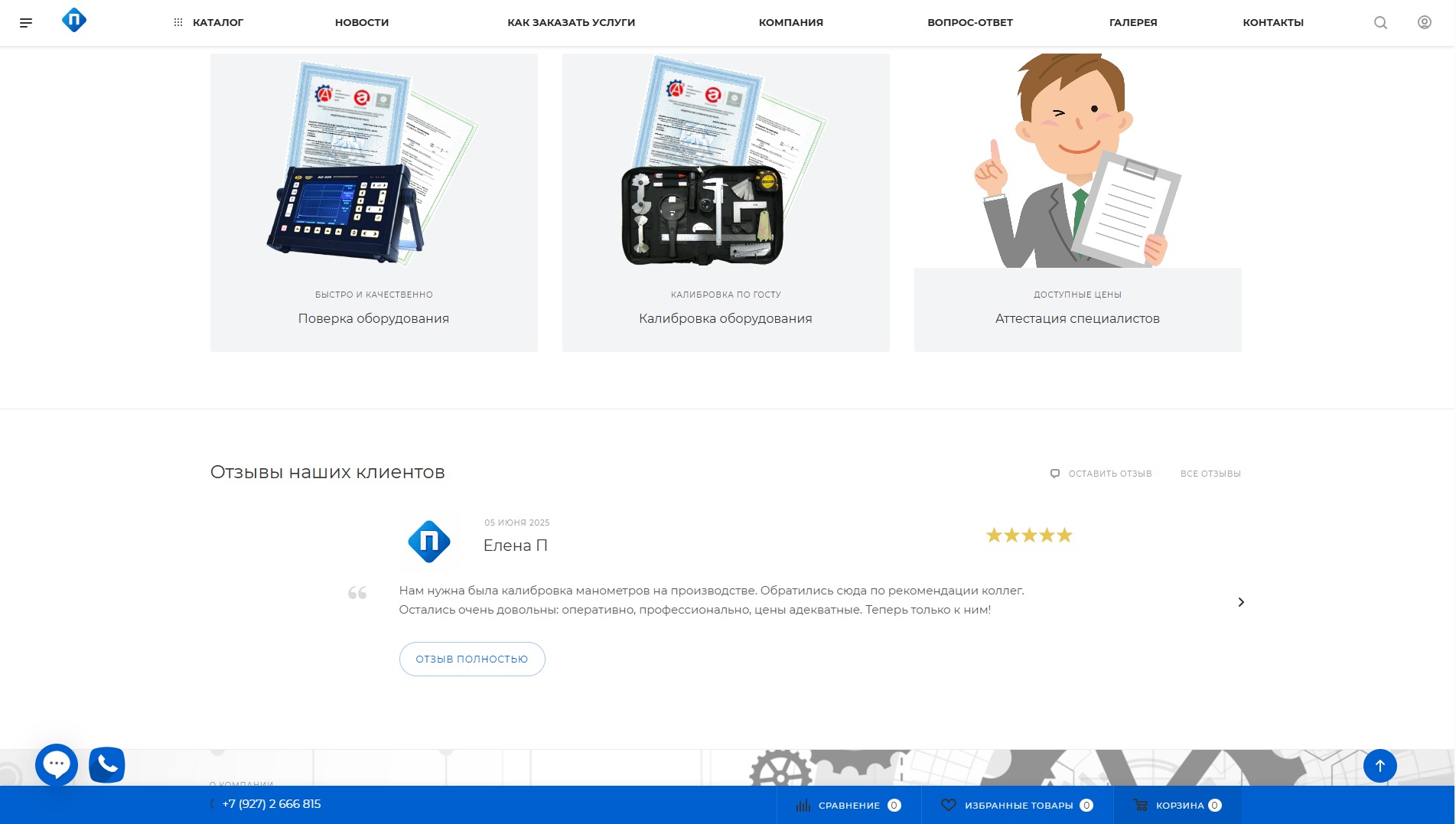
Task: Open Калибровка оборудования service title
Action: coord(725,318)
